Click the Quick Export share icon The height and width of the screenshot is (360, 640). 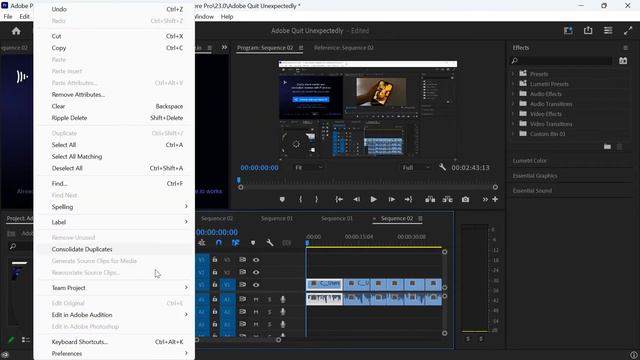[x=588, y=30]
